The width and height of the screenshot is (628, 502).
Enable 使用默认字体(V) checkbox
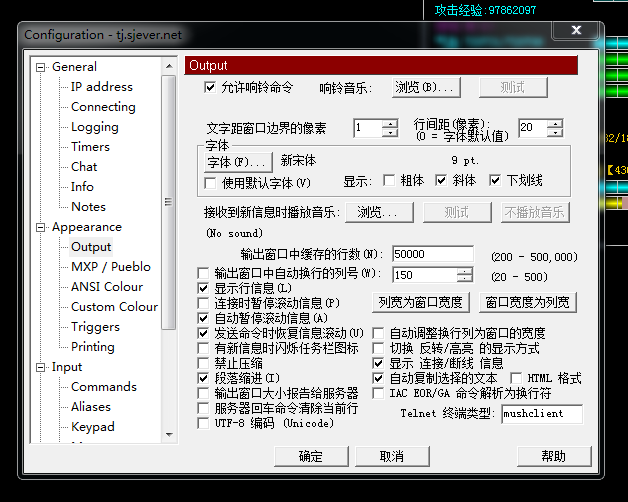[x=210, y=183]
